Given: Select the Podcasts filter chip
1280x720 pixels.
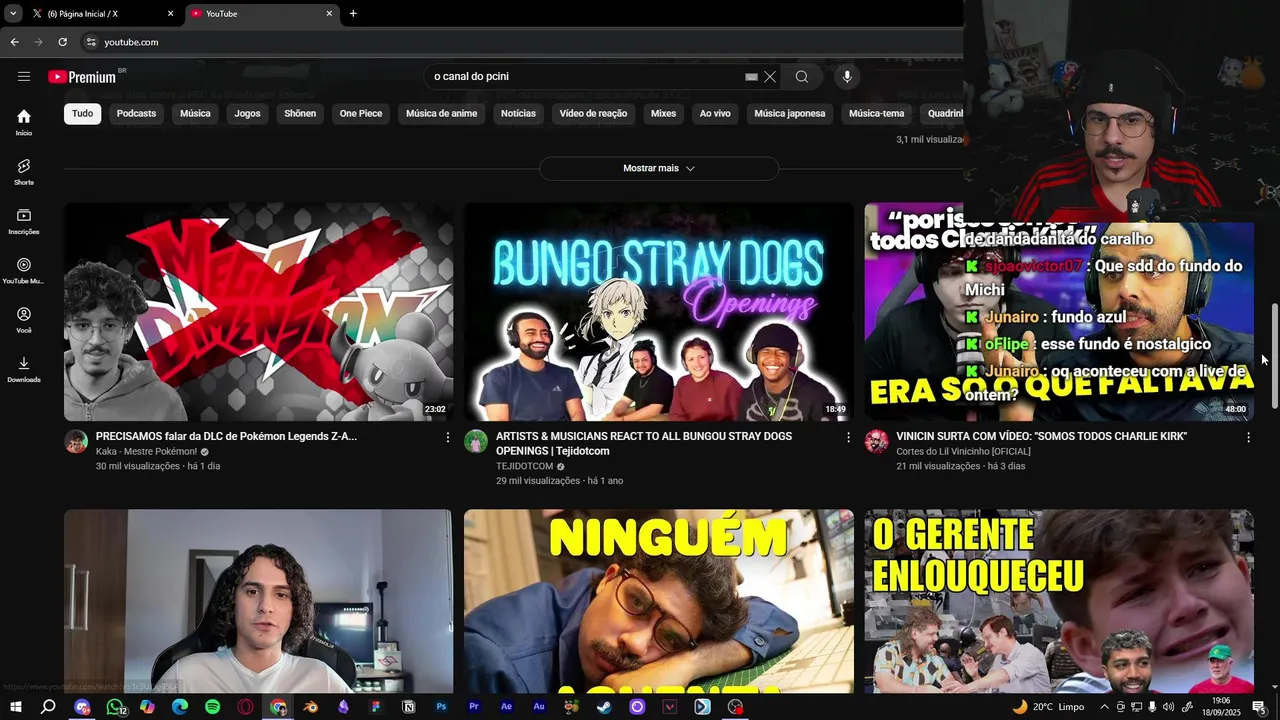Looking at the screenshot, I should 136,114.
